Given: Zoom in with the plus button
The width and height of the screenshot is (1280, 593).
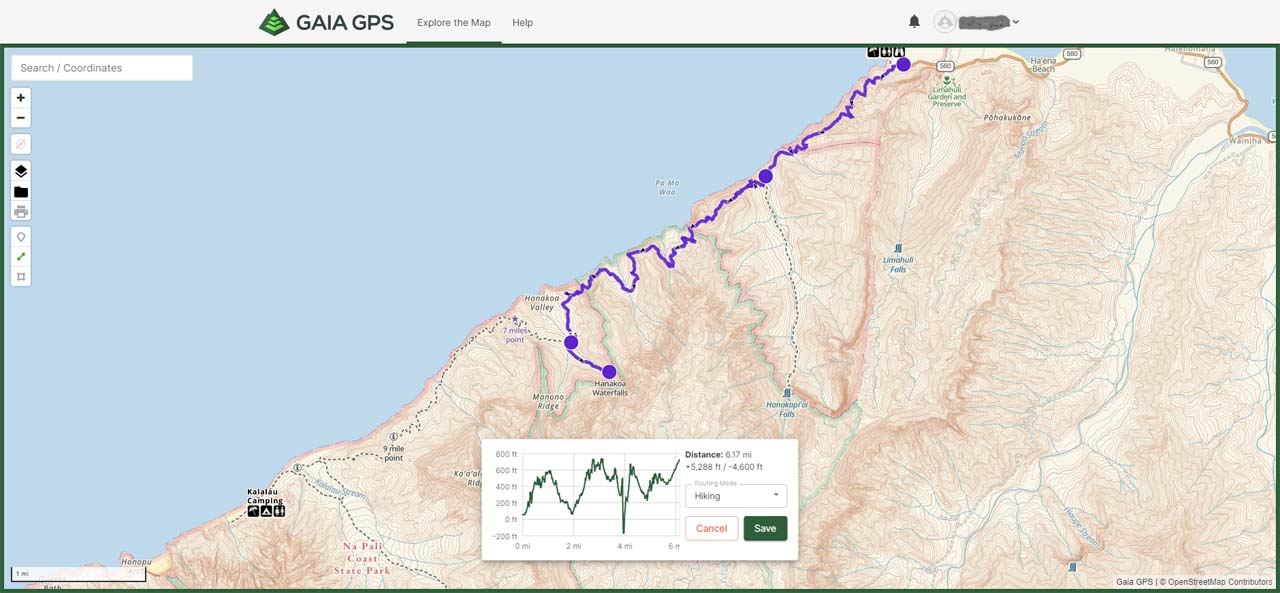Looking at the screenshot, I should coord(21,98).
